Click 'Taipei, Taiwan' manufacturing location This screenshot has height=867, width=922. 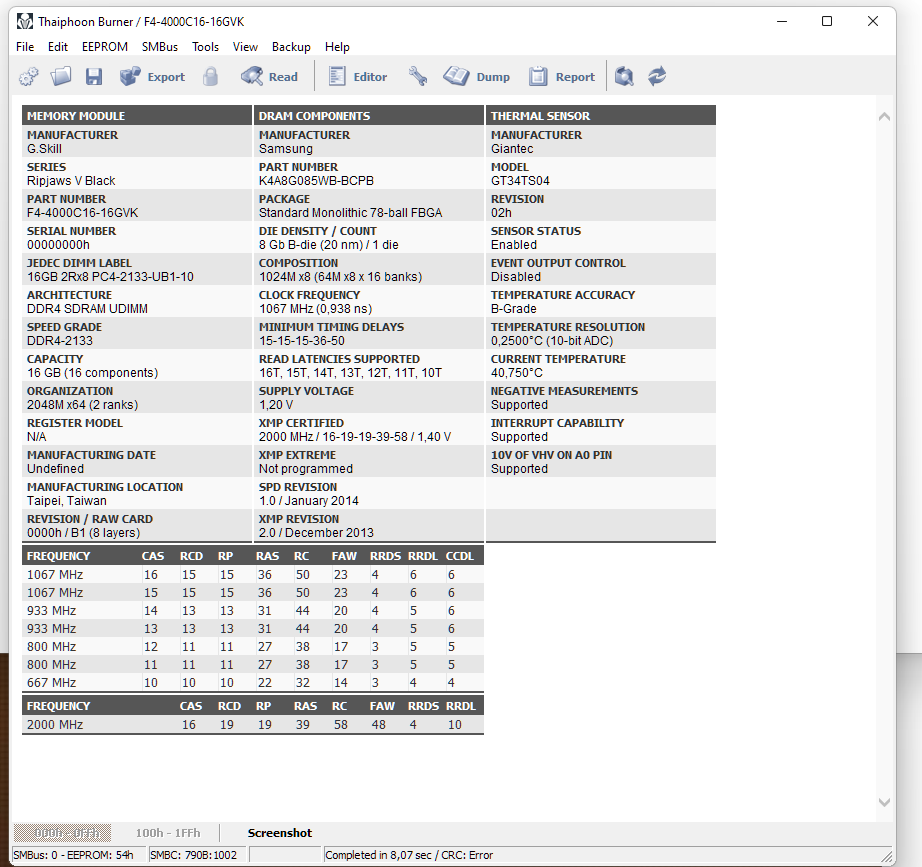tap(67, 501)
